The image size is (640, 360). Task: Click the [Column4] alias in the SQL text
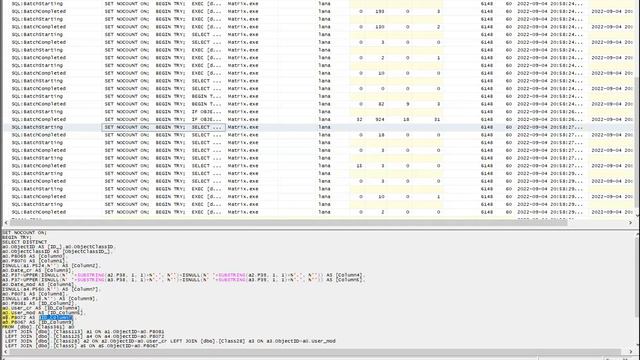(349, 275)
